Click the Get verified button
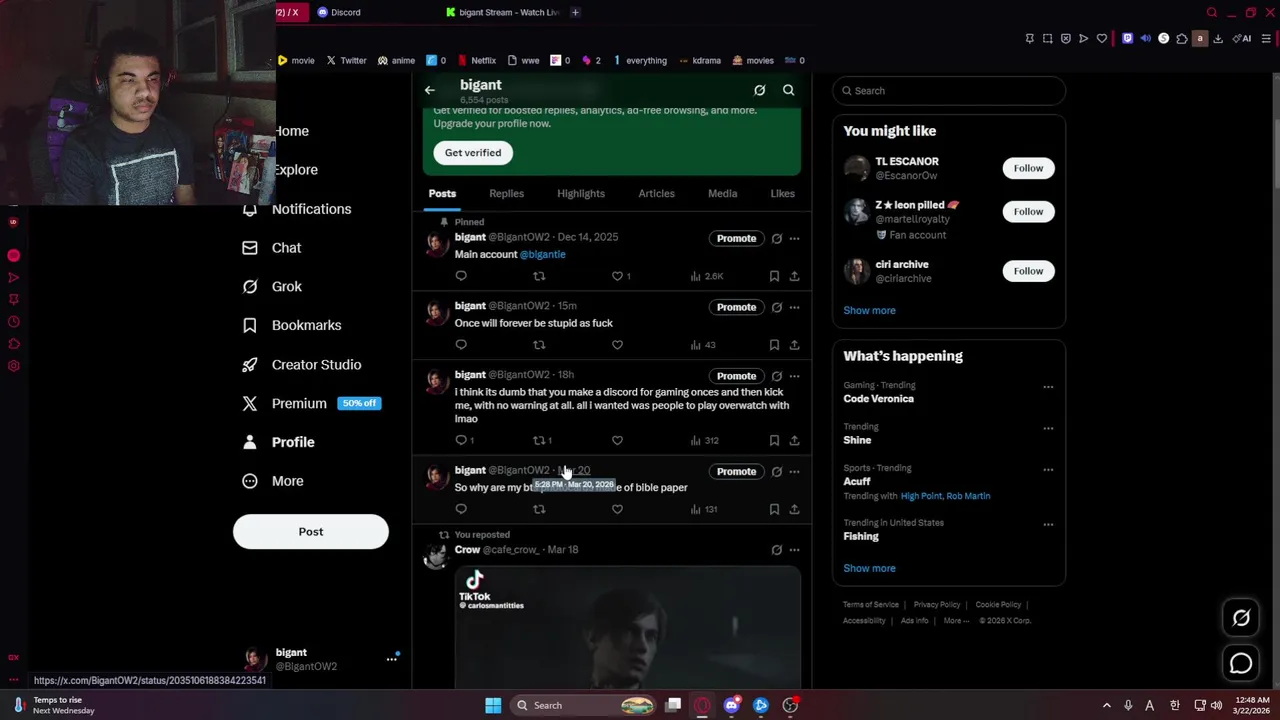Screen dimensions: 1280x720 pos(473,153)
